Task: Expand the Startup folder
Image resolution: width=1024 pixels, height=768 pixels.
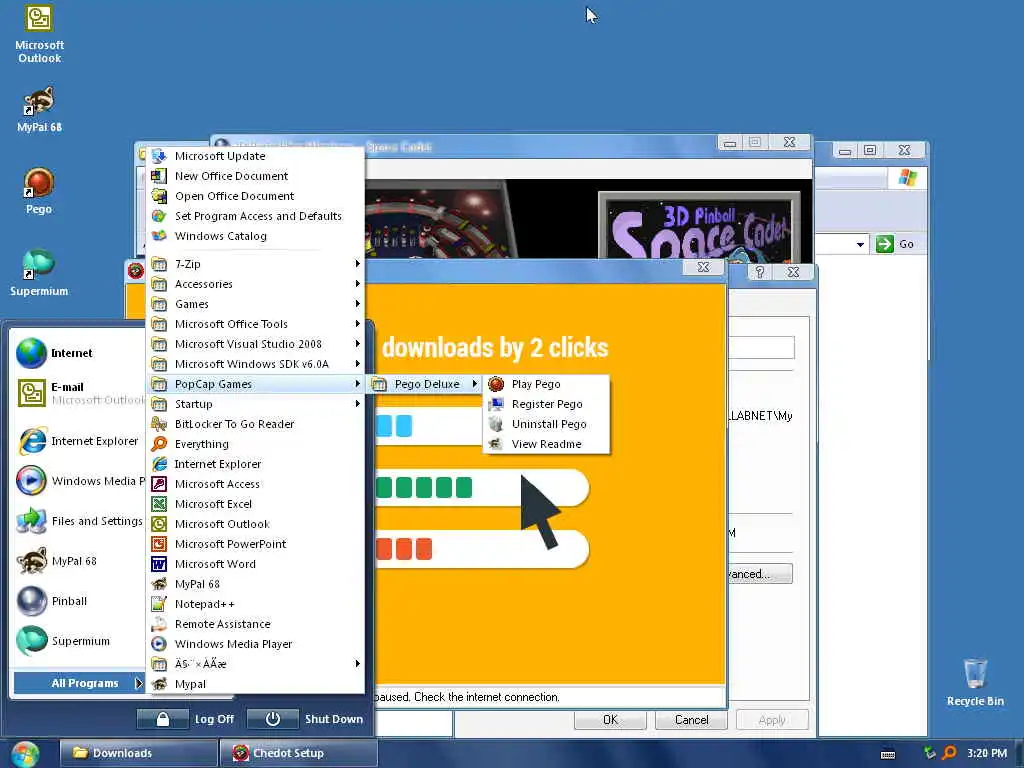Action: point(255,404)
